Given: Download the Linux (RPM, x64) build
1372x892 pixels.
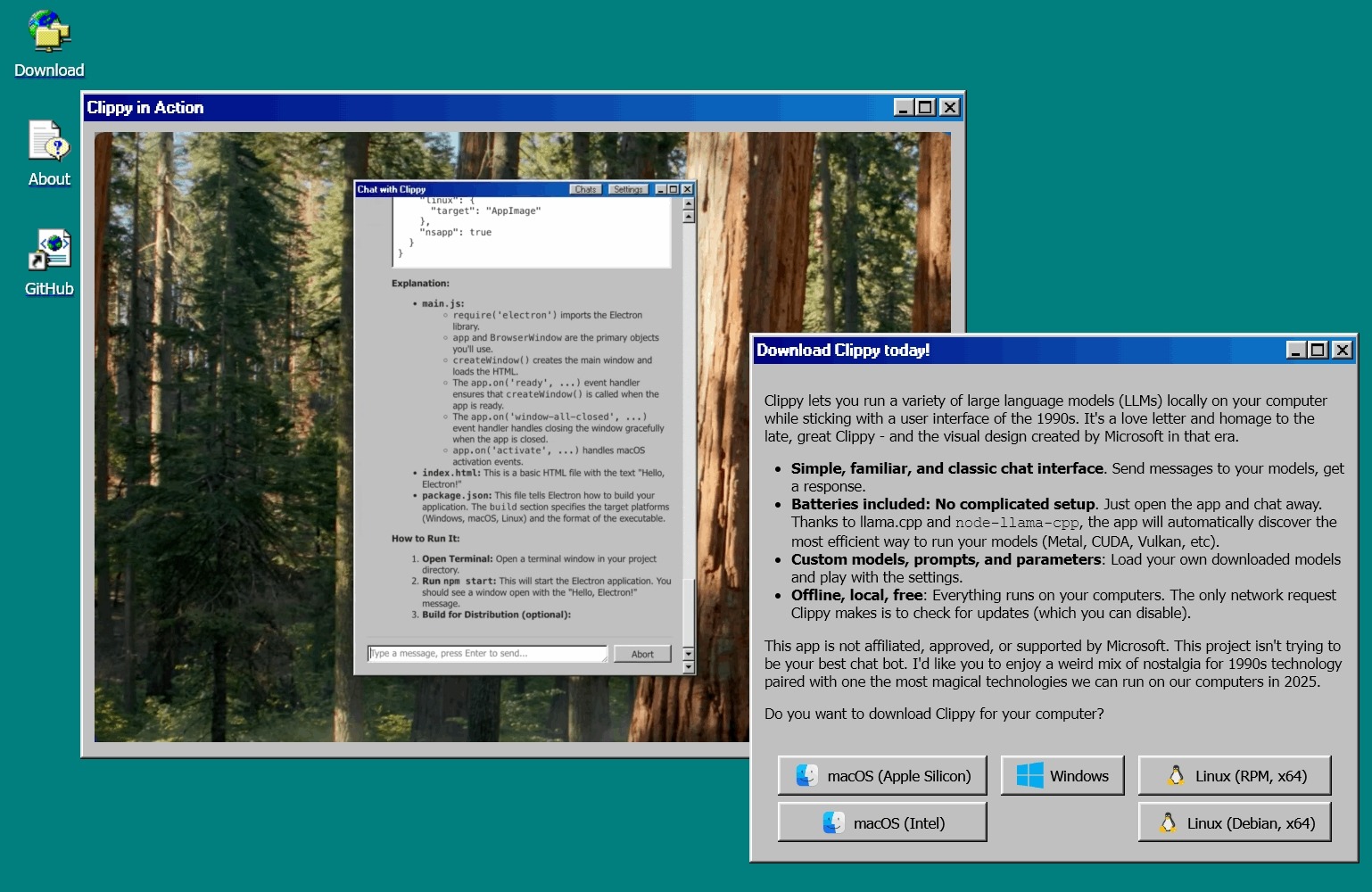Looking at the screenshot, I should pos(1235,775).
